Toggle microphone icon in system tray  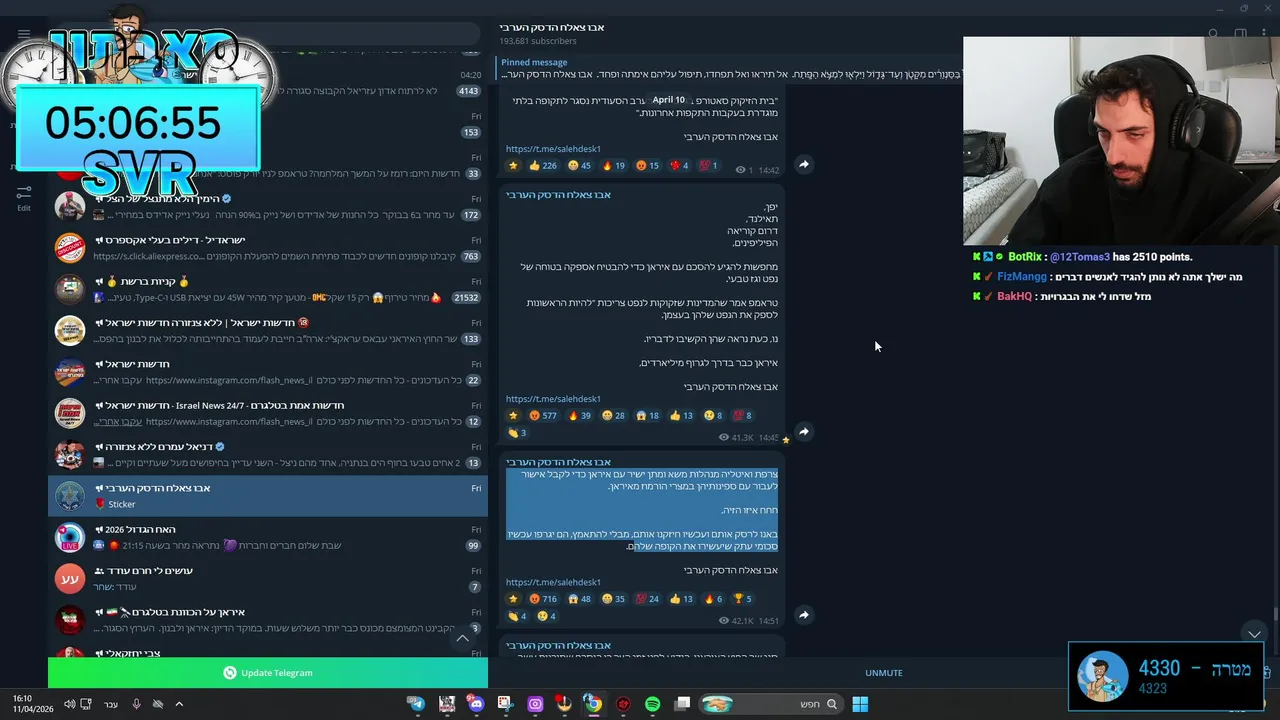tap(136, 704)
